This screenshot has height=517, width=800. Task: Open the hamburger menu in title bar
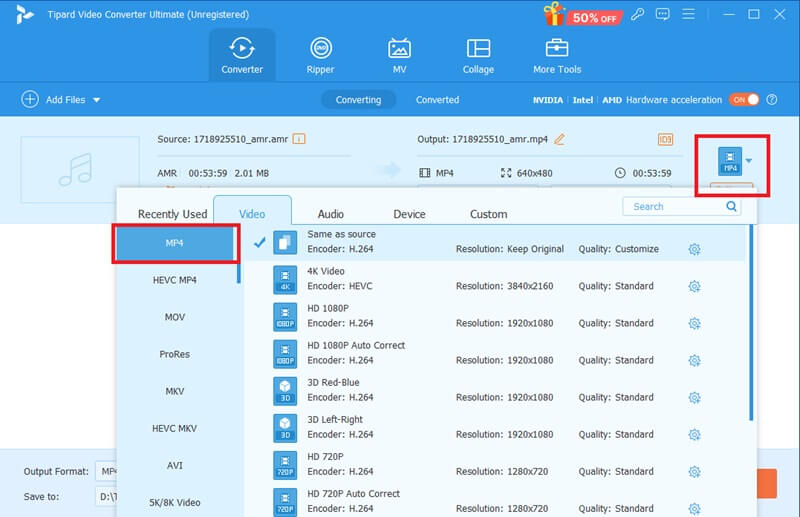tap(688, 14)
